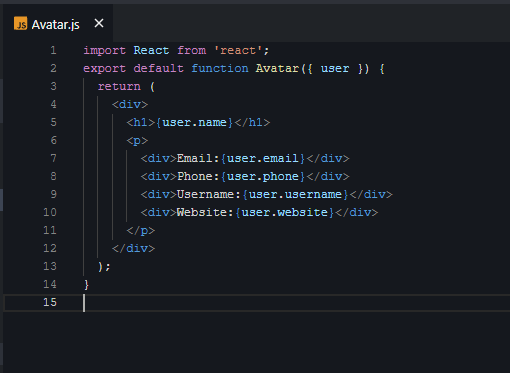Close the Avatar.js tab
This screenshot has width=510, height=373.
pyautogui.click(x=99, y=24)
